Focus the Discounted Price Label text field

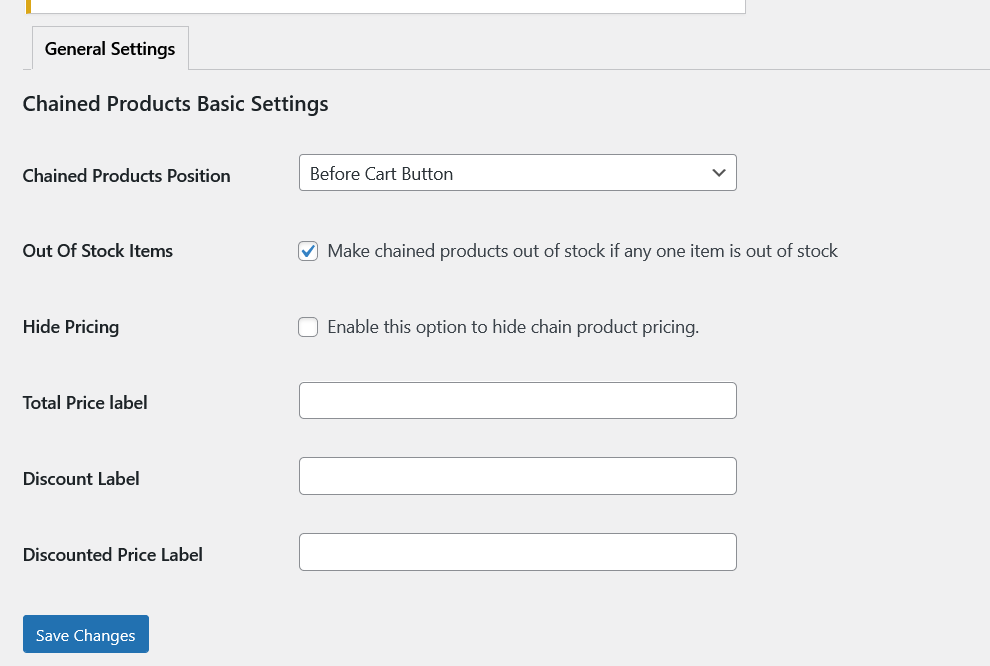pos(517,552)
